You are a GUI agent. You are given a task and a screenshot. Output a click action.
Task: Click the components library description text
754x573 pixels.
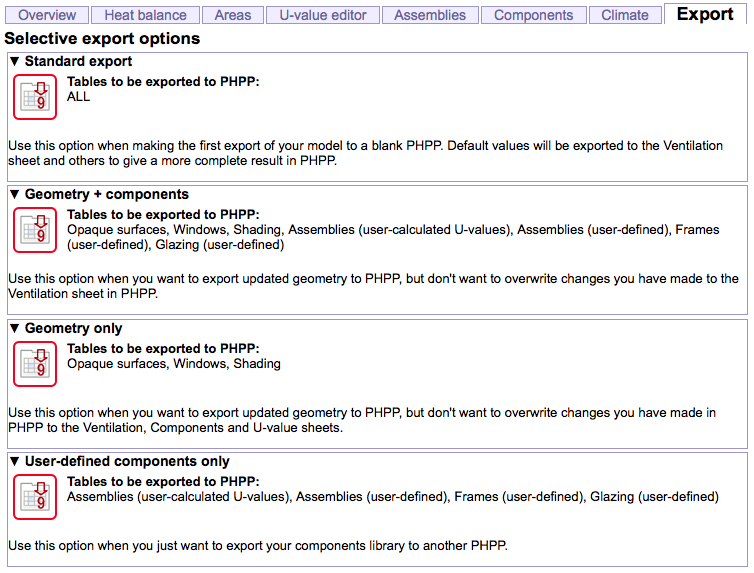tap(258, 546)
